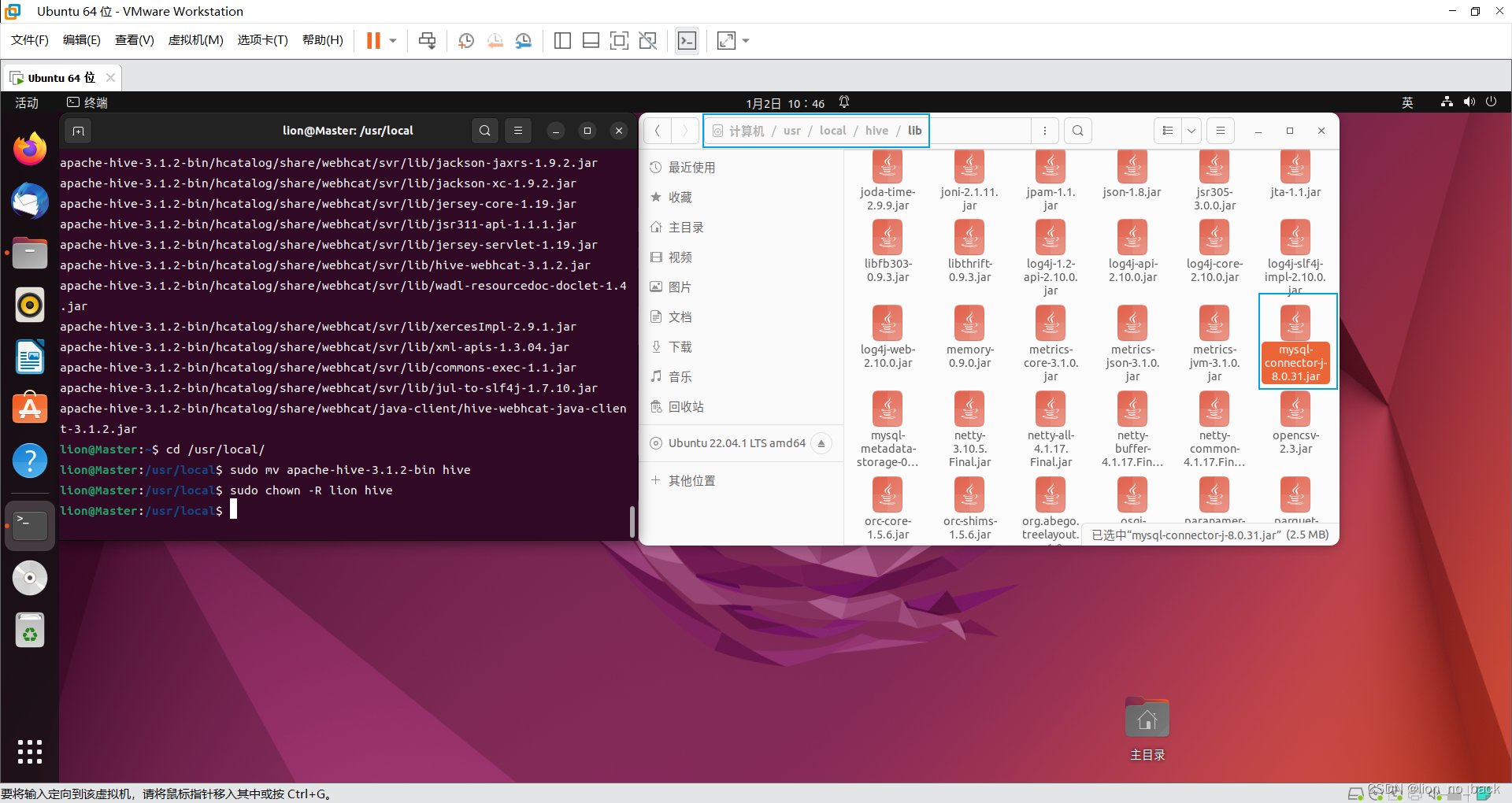The width and height of the screenshot is (1512, 803).
Task: Click the revert snapshot toolbar icon
Action: pyautogui.click(x=495, y=40)
